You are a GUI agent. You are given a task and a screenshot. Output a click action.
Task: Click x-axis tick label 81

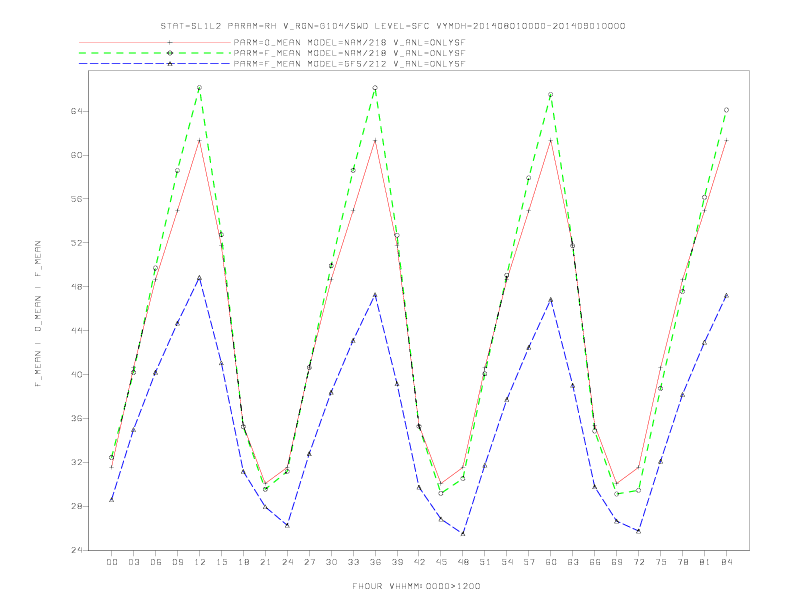[x=705, y=562]
